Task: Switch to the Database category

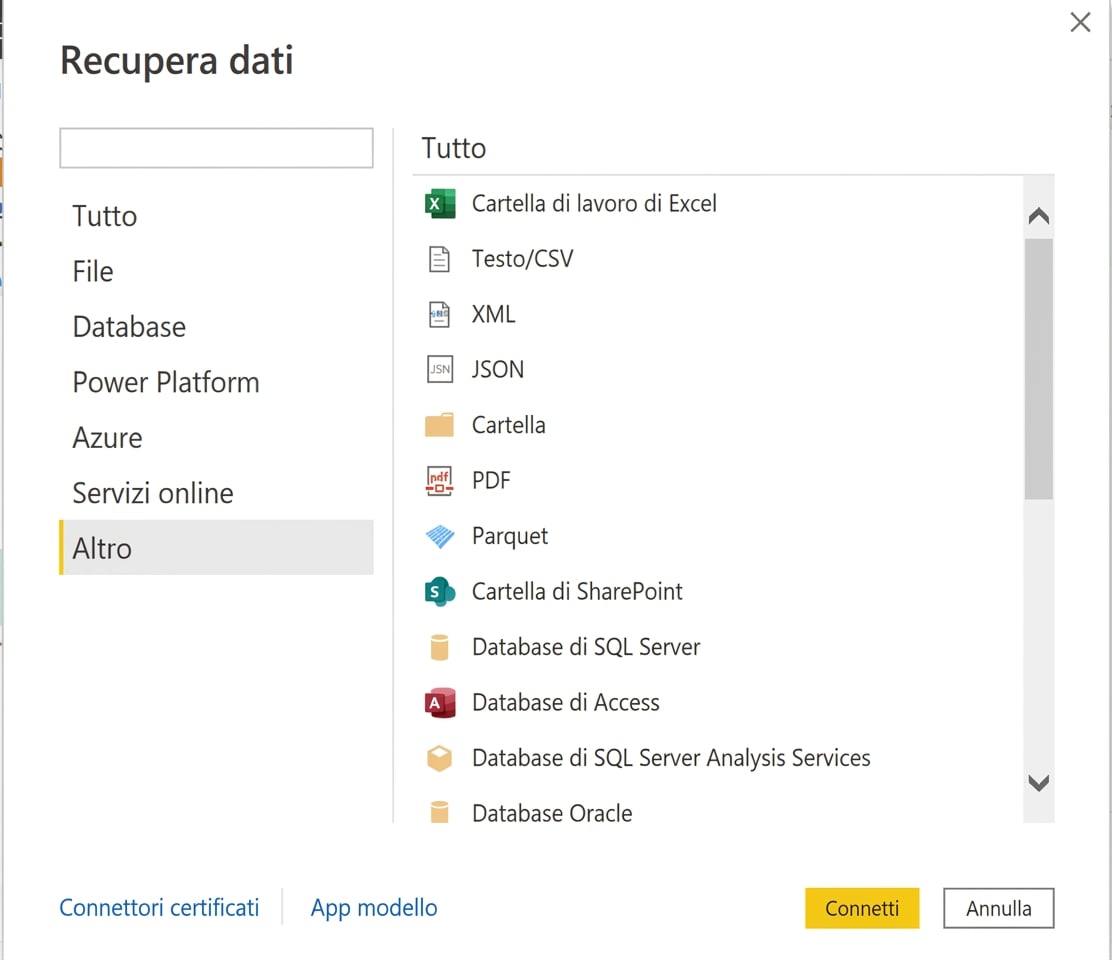Action: (216, 327)
